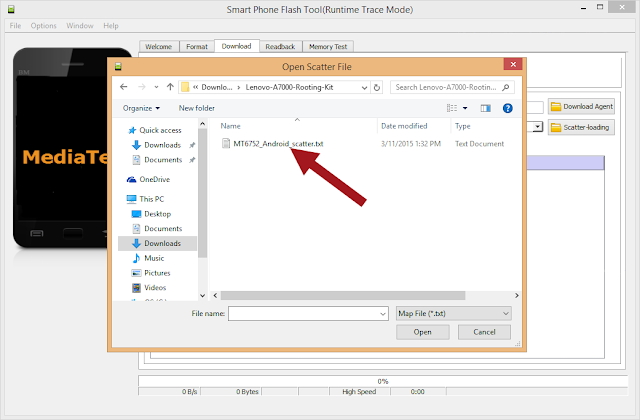Screen dimensions: 640x420
Task: Refresh the Lenovo-A7000-Rooting-Kit folder view
Action: (377, 87)
